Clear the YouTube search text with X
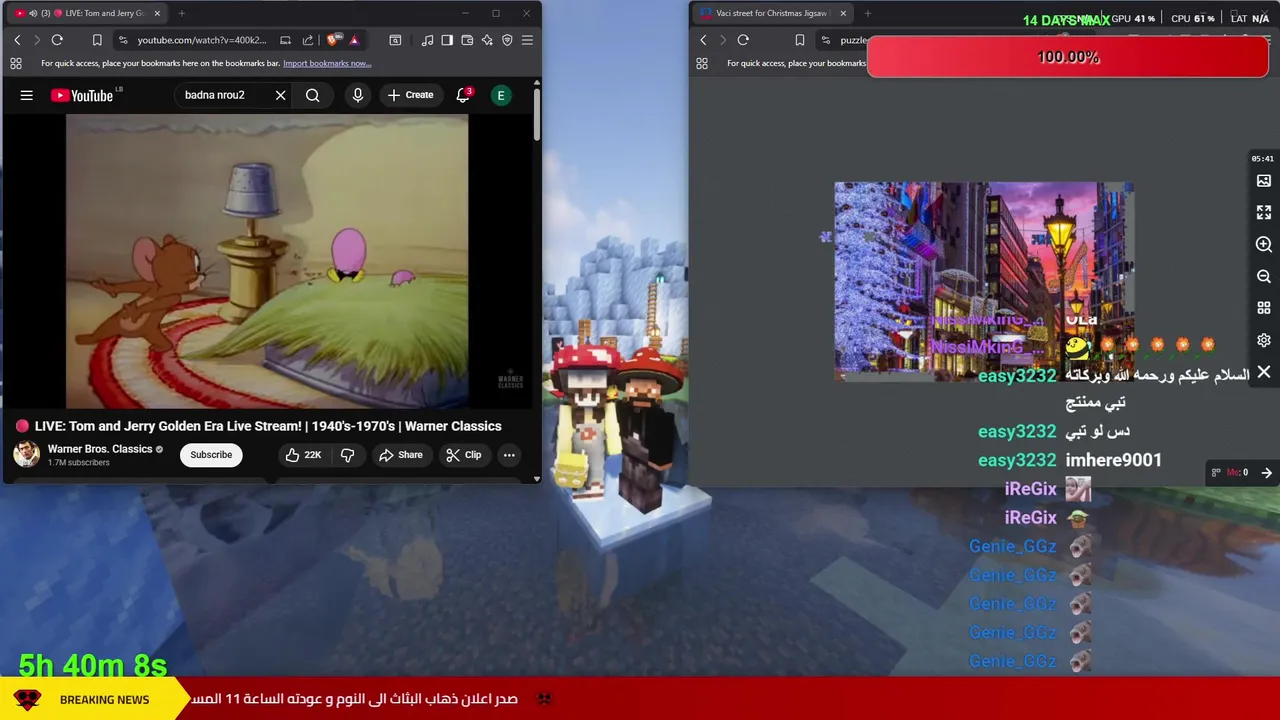The width and height of the screenshot is (1280, 720). pyautogui.click(x=281, y=95)
